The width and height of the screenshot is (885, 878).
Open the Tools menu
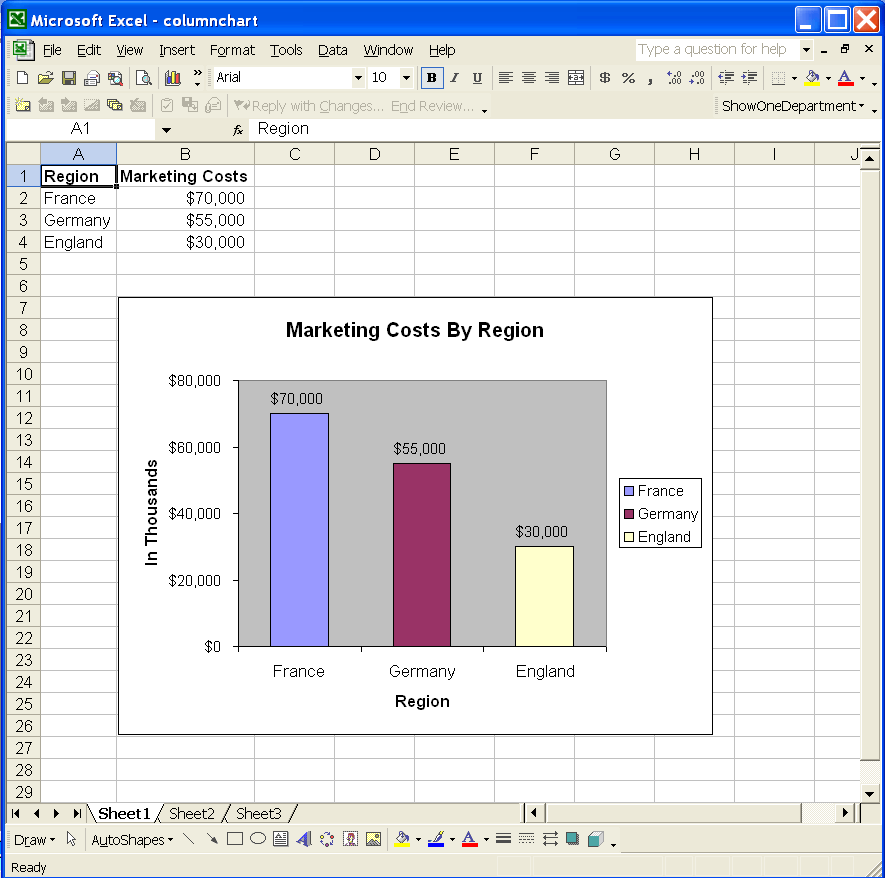pos(286,50)
